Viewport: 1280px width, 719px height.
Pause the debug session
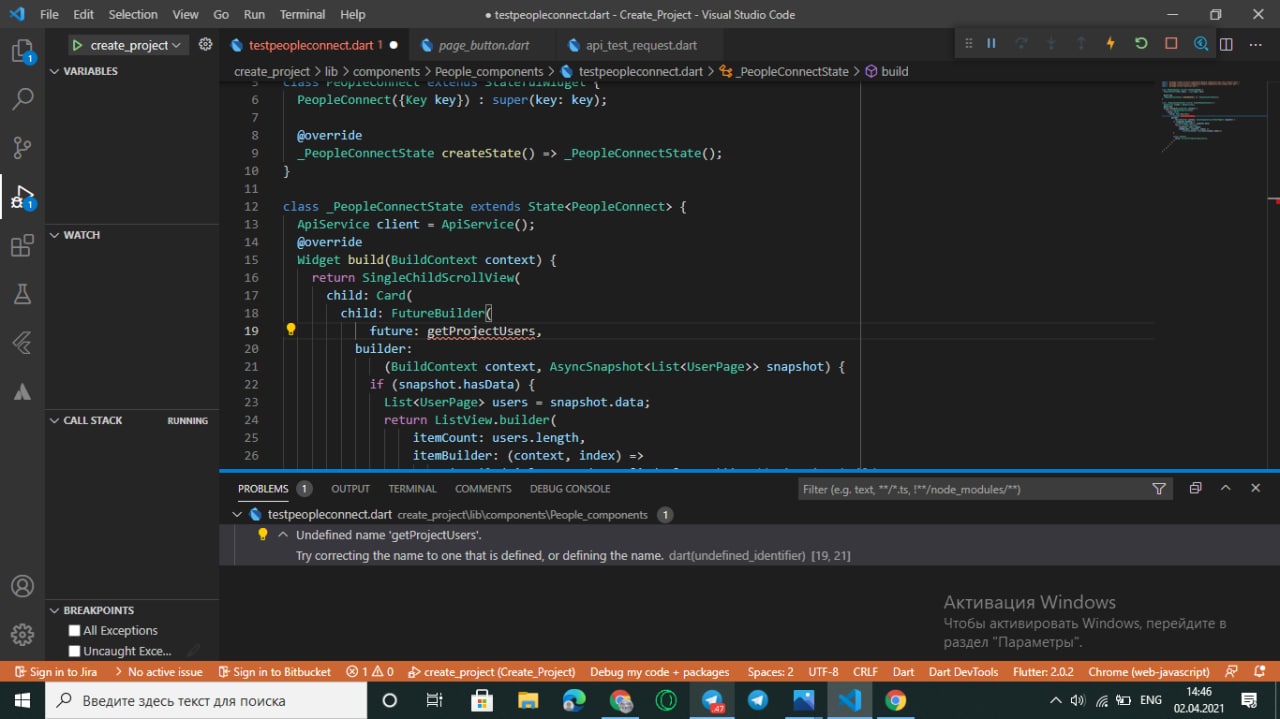(991, 44)
